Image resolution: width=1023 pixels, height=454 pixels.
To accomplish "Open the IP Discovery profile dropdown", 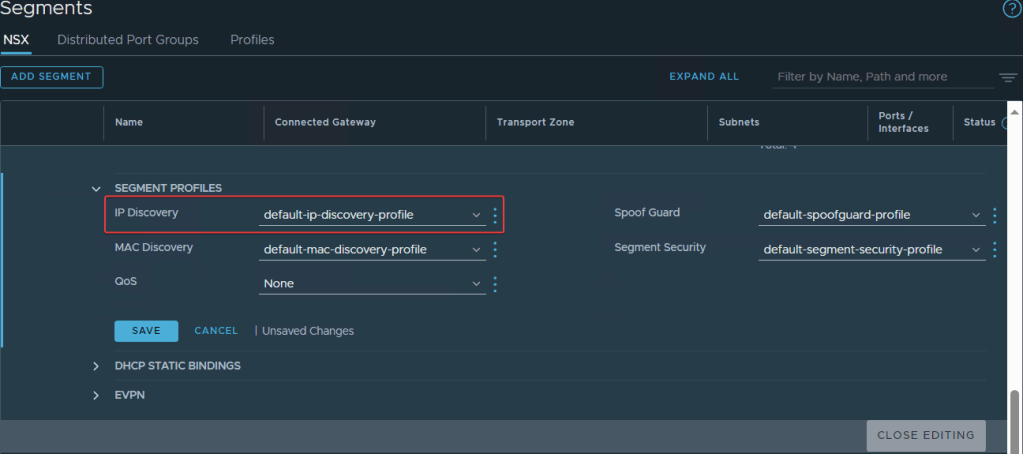I will (372, 215).
